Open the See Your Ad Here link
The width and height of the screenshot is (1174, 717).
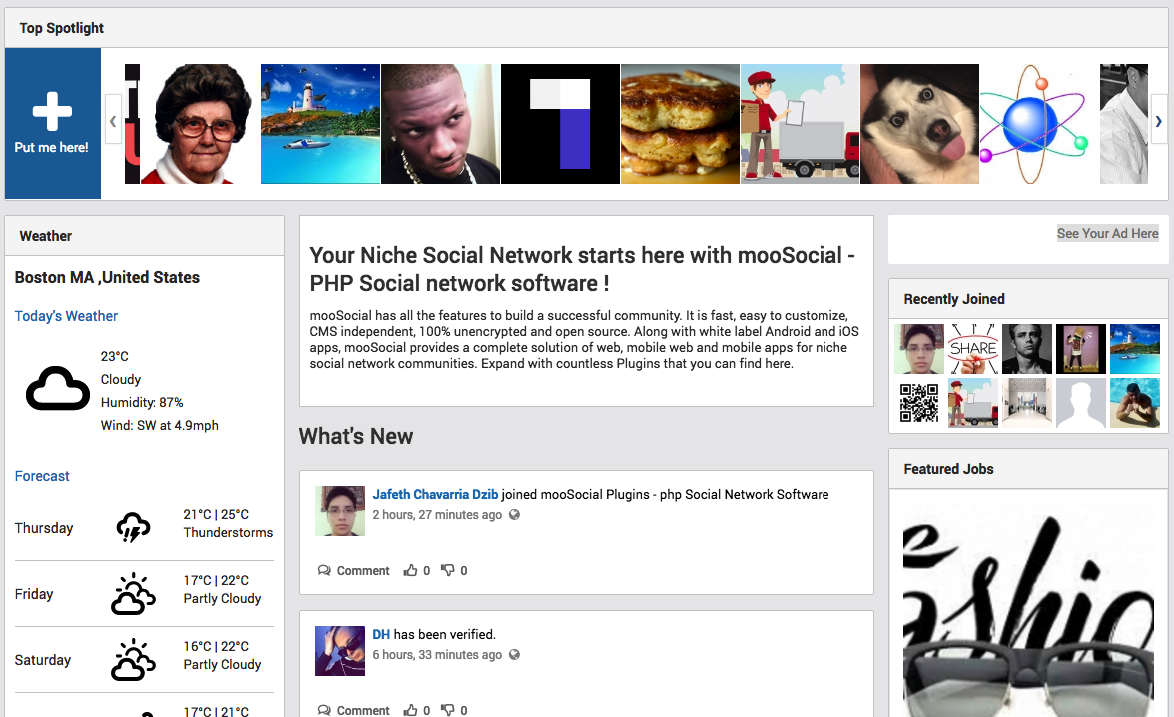click(1107, 234)
